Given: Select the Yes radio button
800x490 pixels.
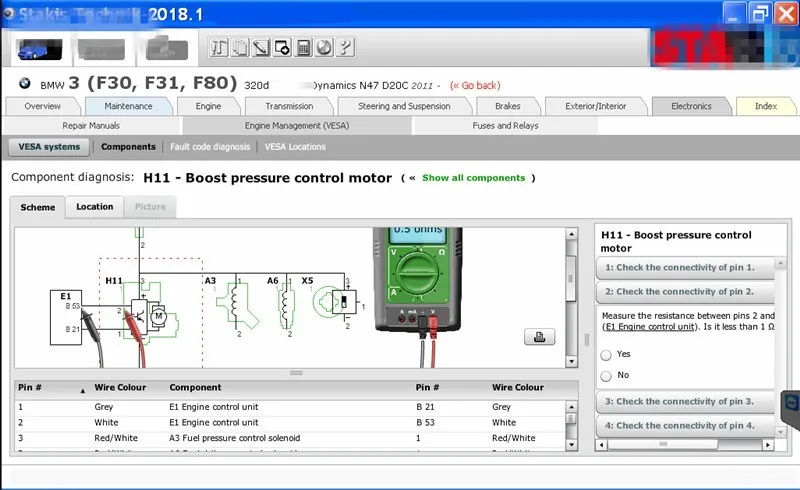Looking at the screenshot, I should click(x=606, y=355).
